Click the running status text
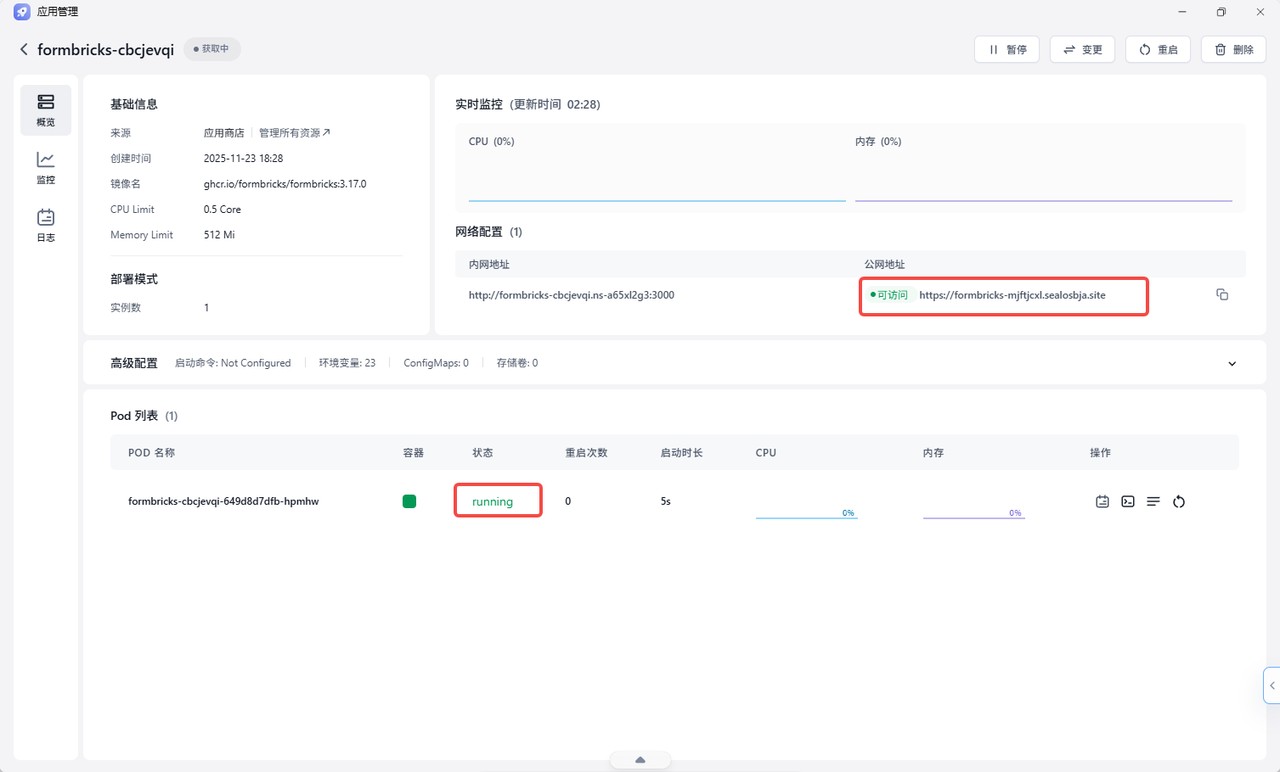Screen dimensions: 1280x772 (493, 501)
